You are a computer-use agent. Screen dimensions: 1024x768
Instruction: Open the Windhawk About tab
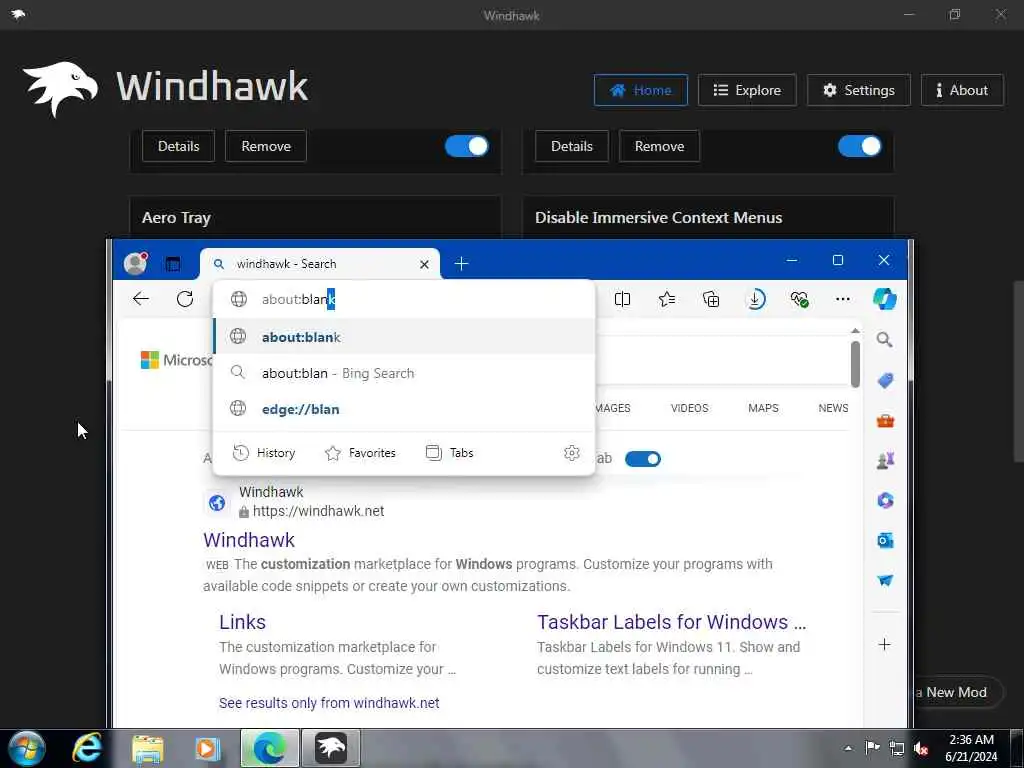[962, 90]
